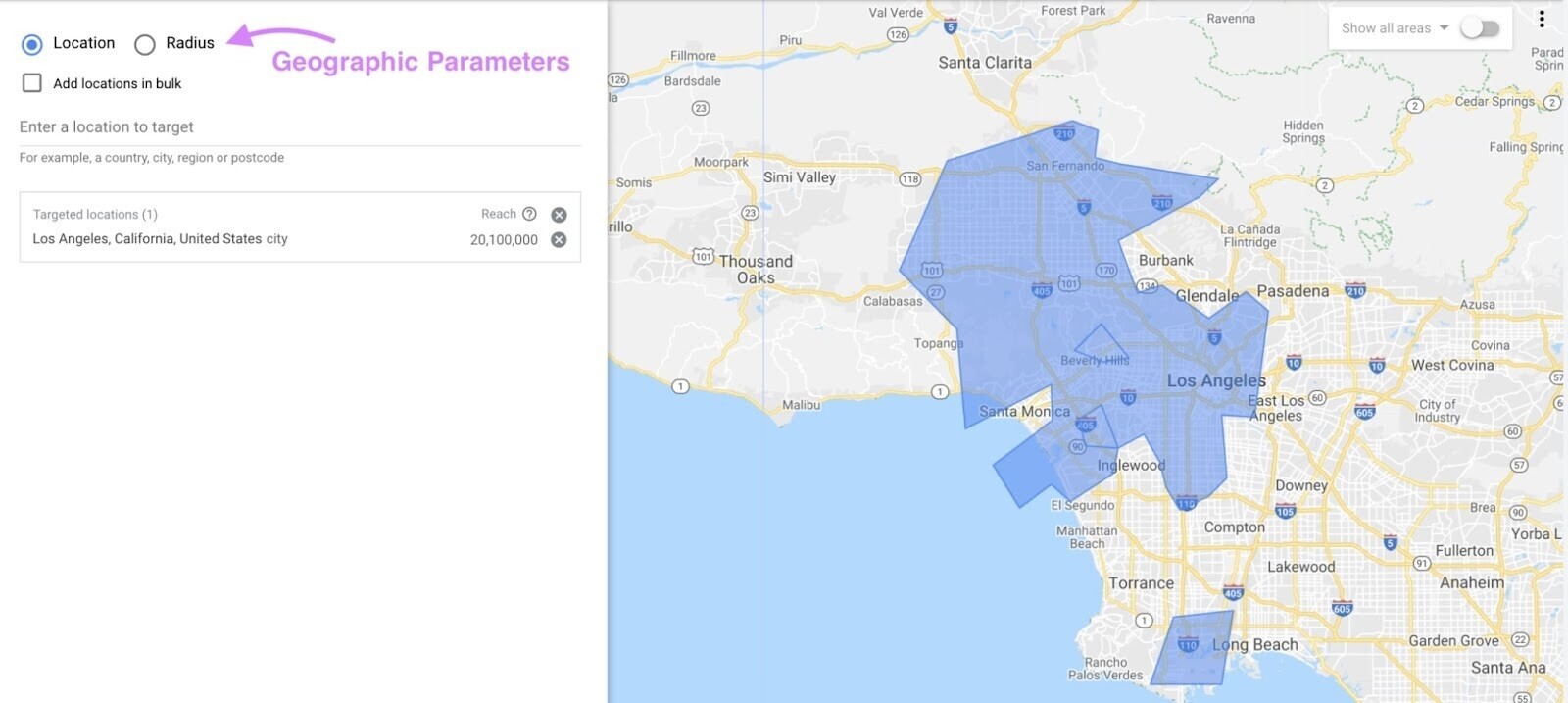Open the three-dot map options menu
1568x703 pixels.
click(x=1542, y=20)
